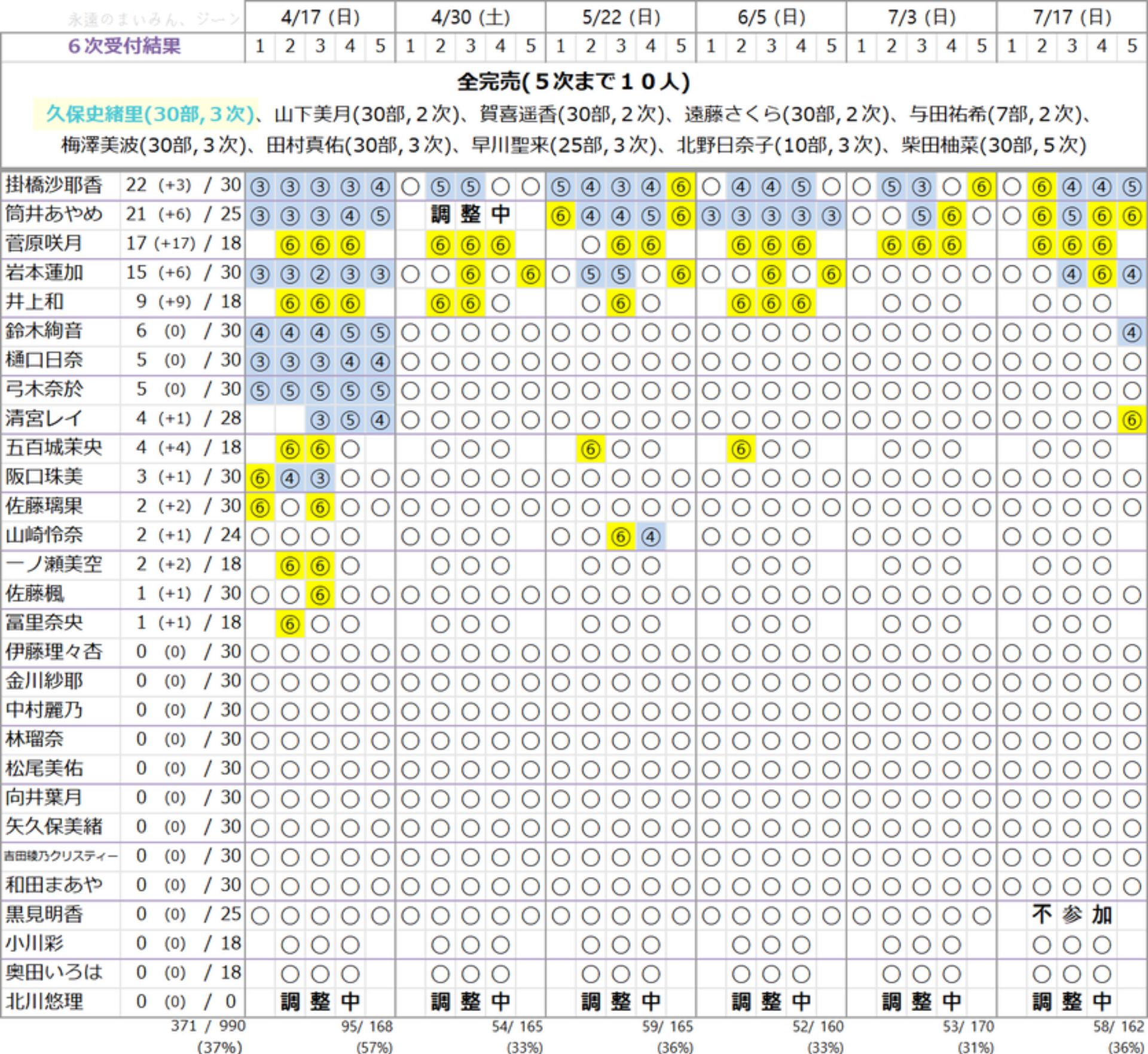The height and width of the screenshot is (1054, 1148).
Task: Click the 7/17 (日) date header
Action: (1071, 17)
